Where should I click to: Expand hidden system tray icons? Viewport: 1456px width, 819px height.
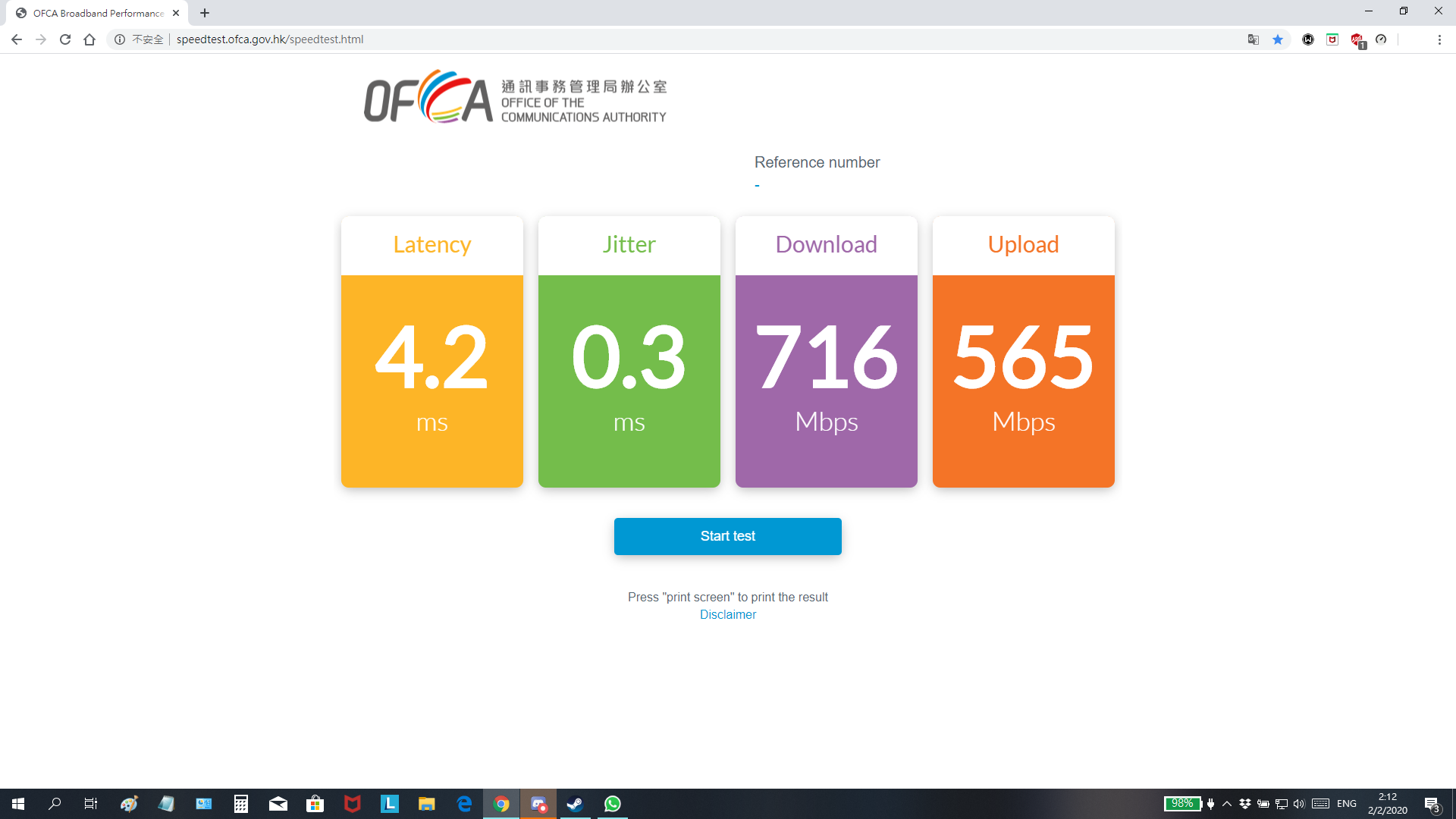click(x=1227, y=804)
